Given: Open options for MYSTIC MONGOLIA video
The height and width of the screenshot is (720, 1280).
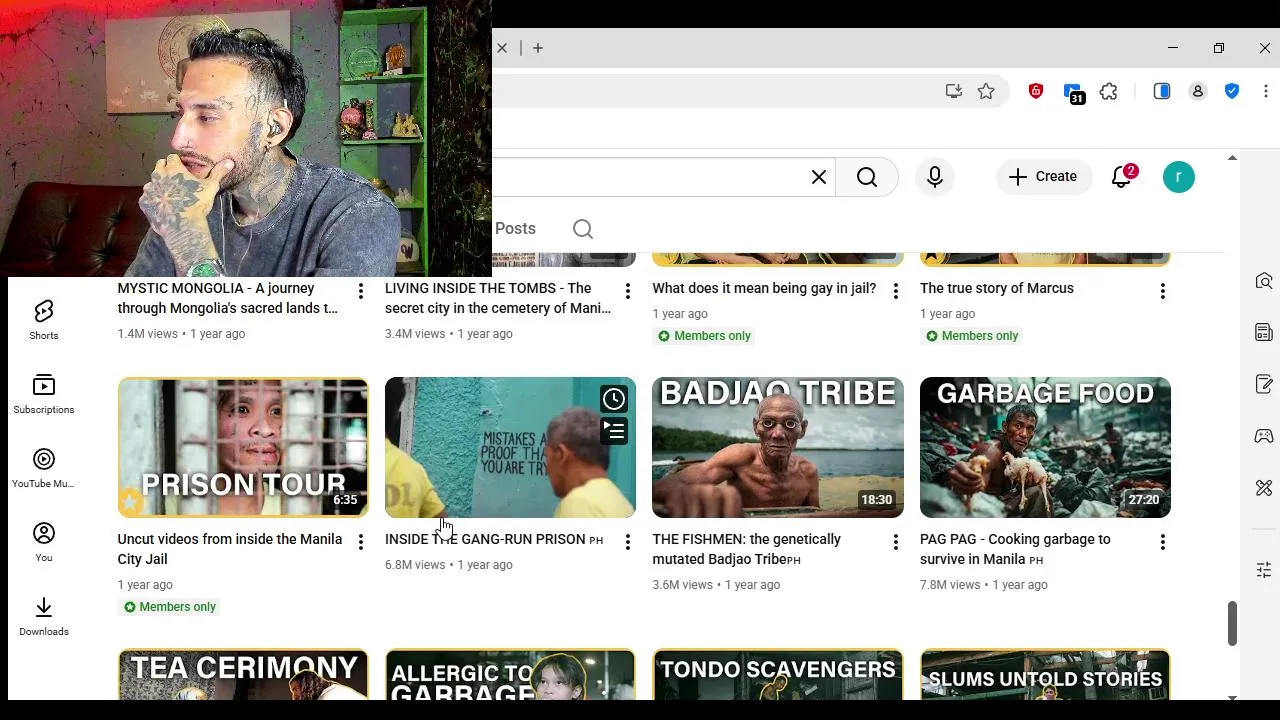Looking at the screenshot, I should pos(360,291).
